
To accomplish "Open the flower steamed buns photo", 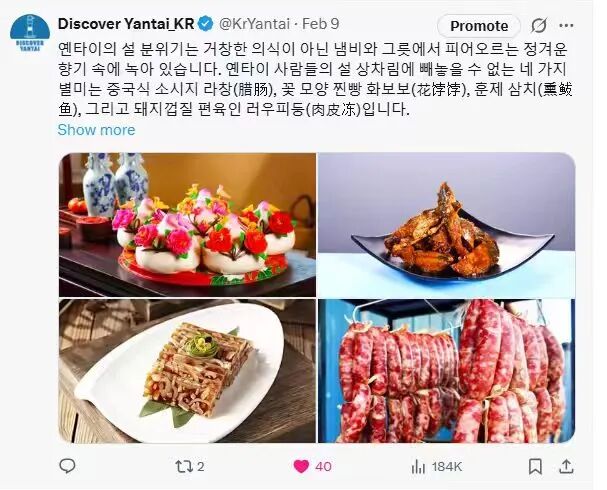I will point(187,225).
